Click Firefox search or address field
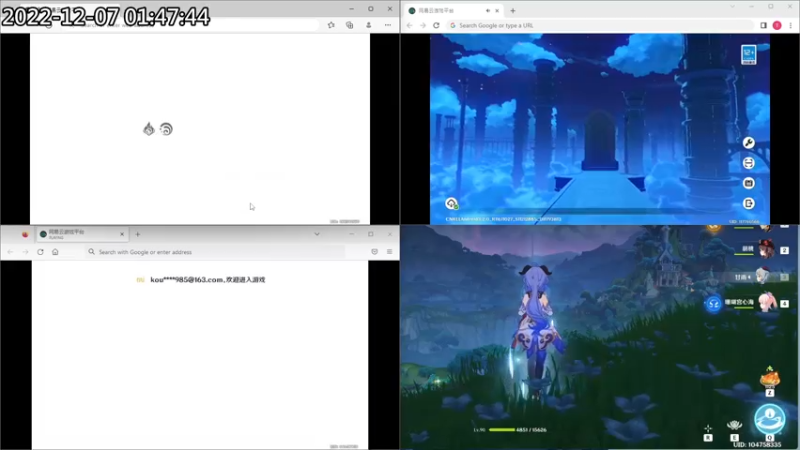800x450 pixels. (214, 252)
